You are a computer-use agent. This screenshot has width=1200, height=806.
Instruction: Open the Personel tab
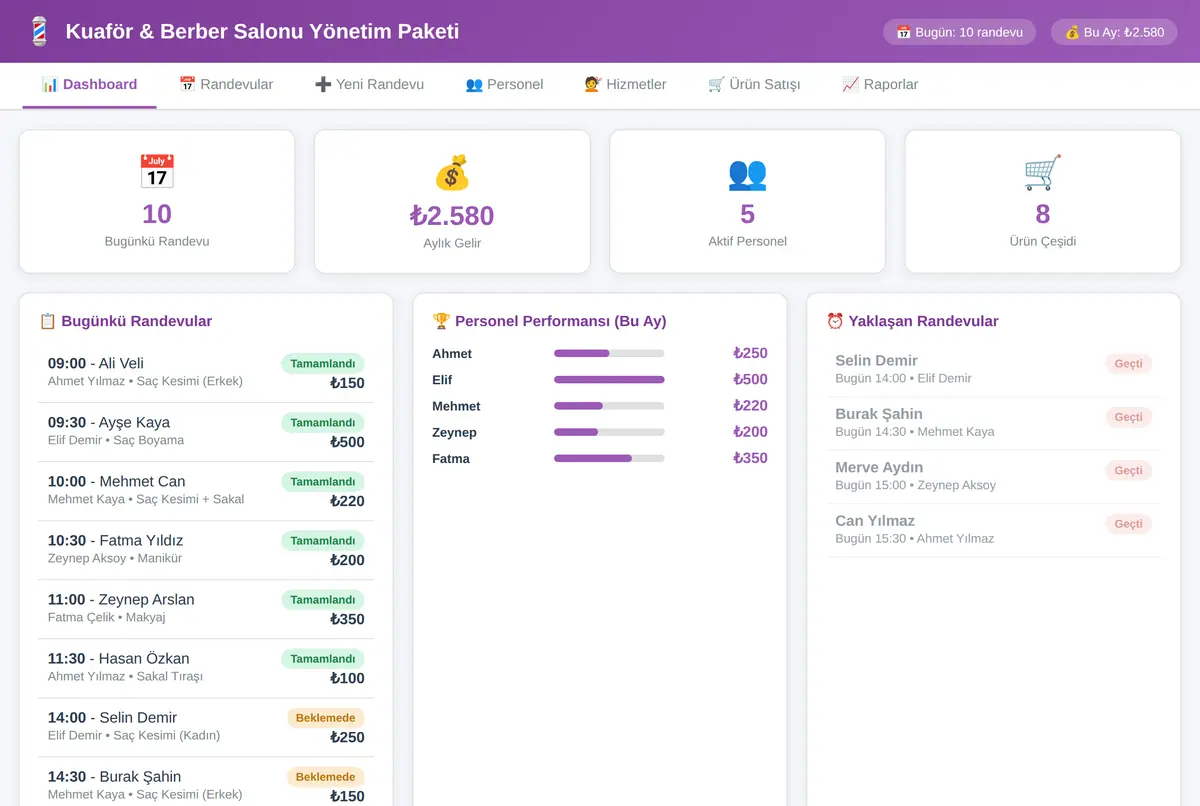coord(504,85)
